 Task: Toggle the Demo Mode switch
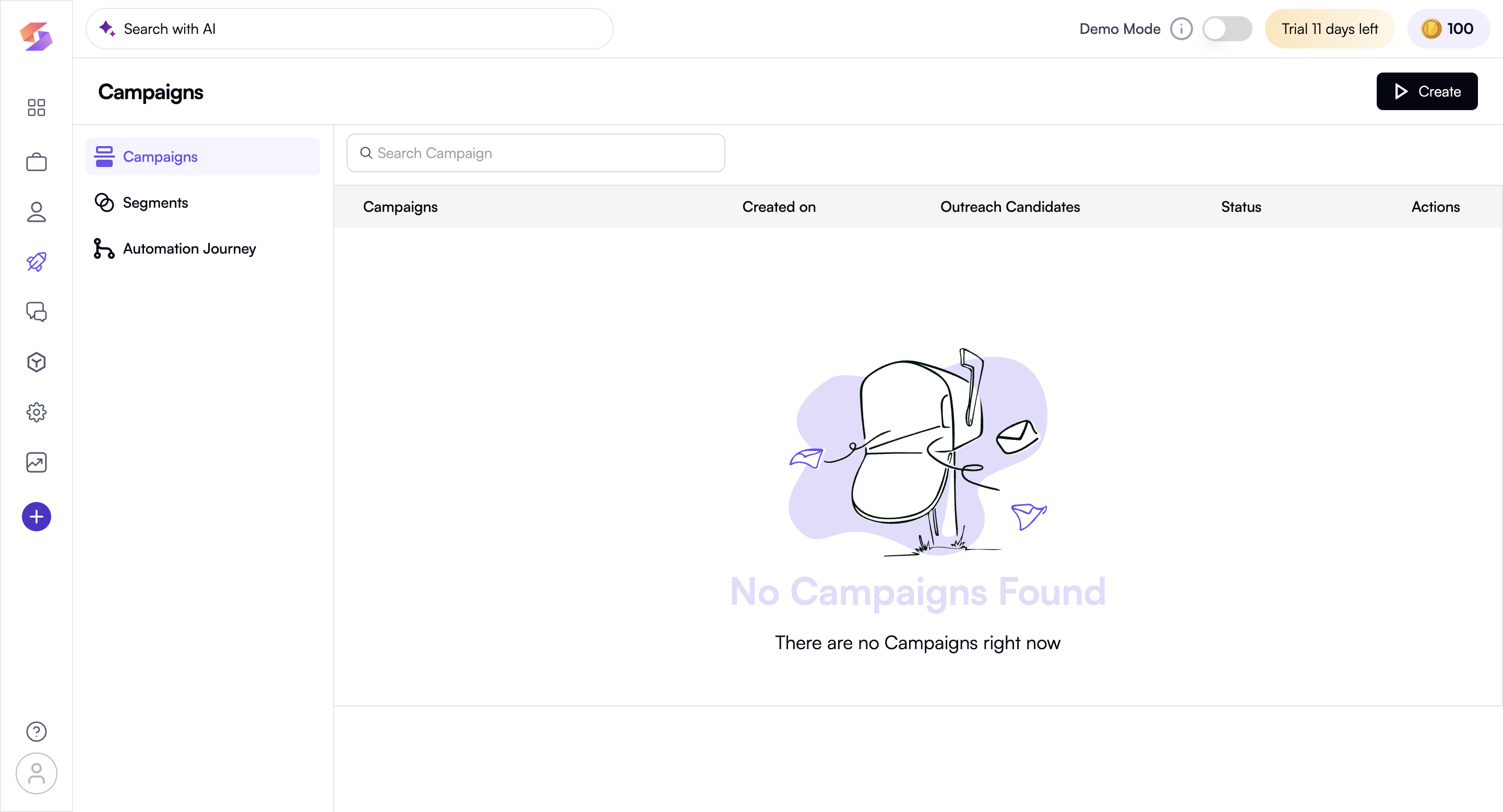[x=1227, y=29]
